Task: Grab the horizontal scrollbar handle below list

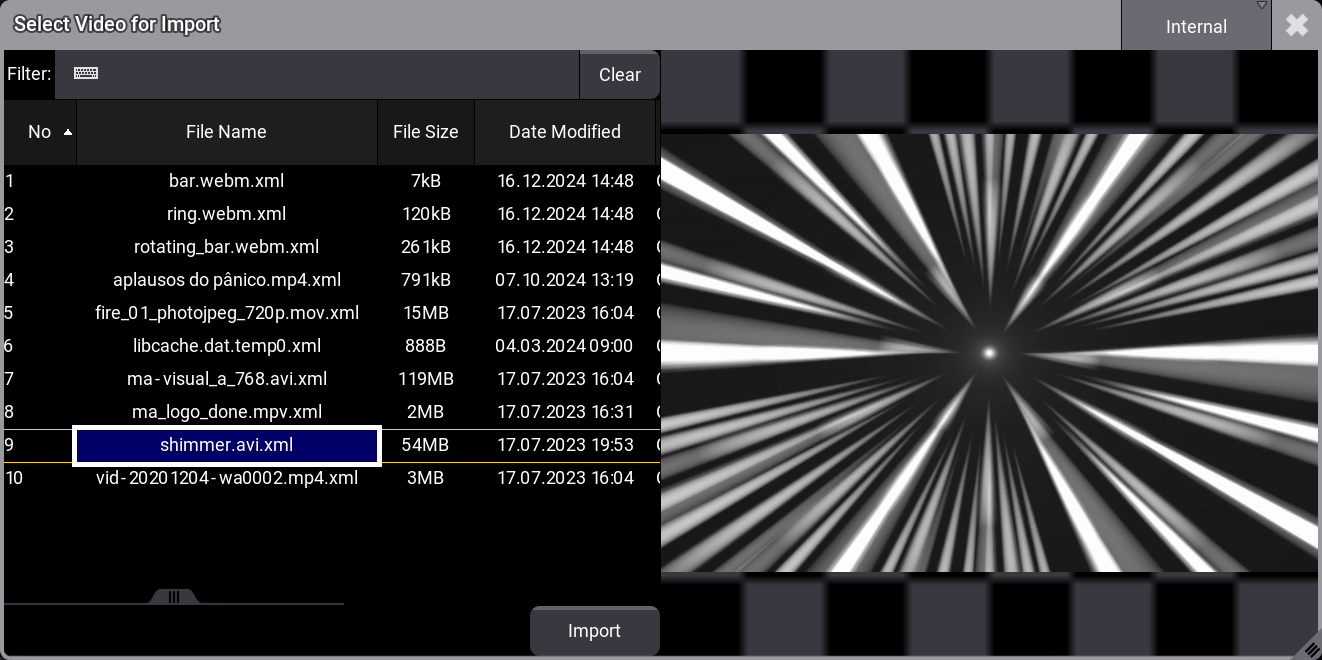Action: click(174, 597)
